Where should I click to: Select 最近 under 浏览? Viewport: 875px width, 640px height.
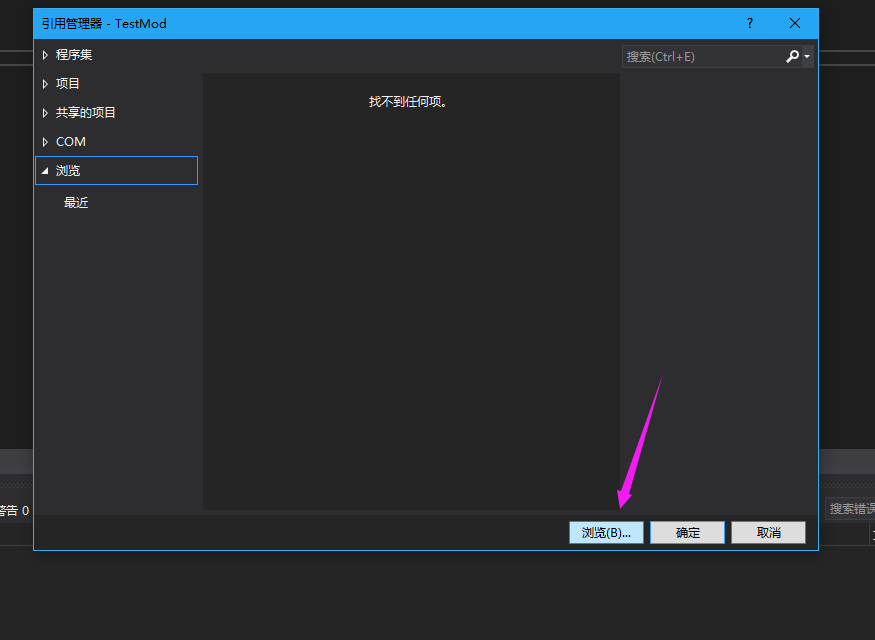click(x=76, y=201)
